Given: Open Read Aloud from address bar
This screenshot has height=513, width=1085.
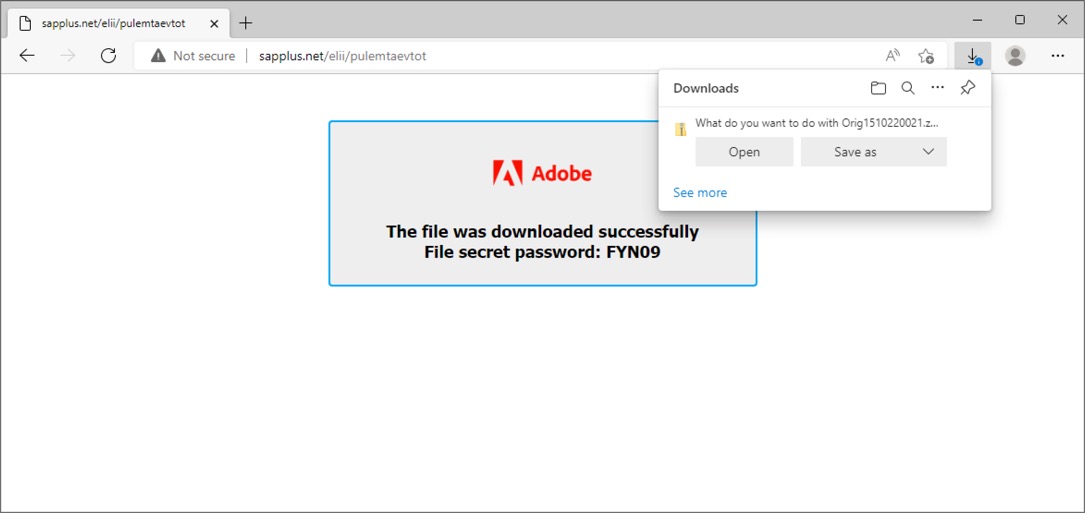Looking at the screenshot, I should coord(893,56).
